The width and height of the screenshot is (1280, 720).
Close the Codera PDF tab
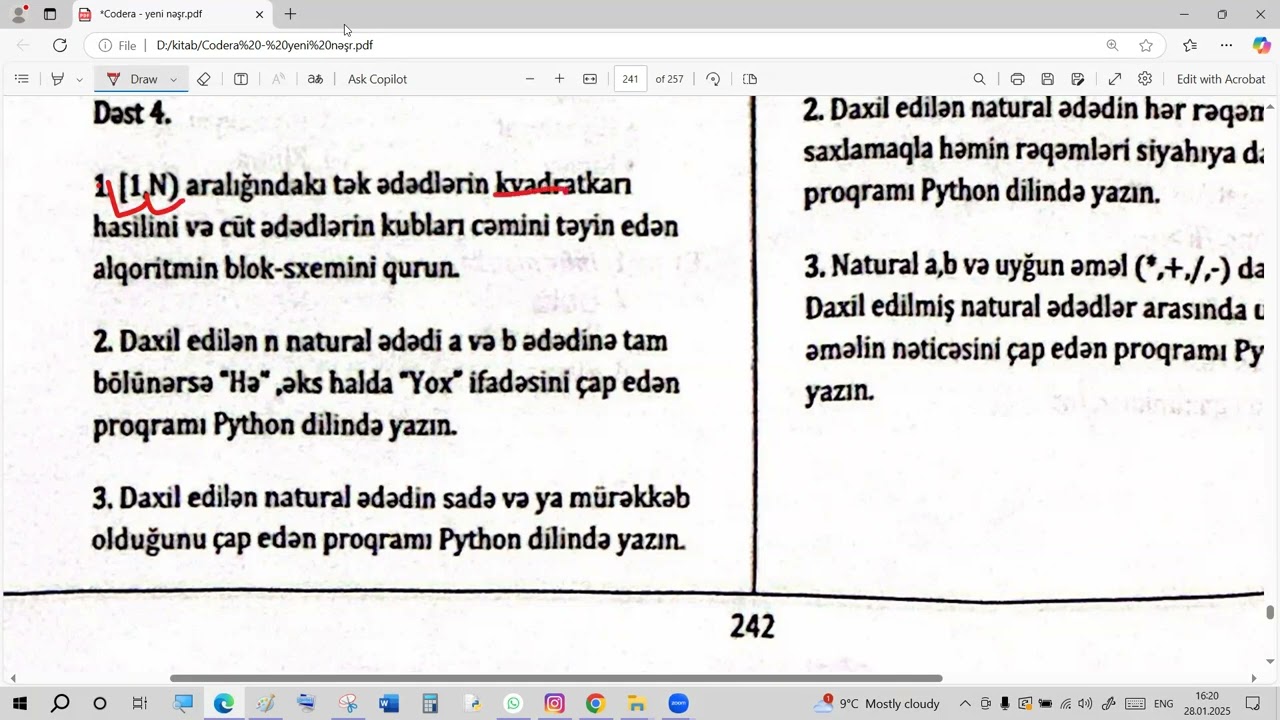260,15
